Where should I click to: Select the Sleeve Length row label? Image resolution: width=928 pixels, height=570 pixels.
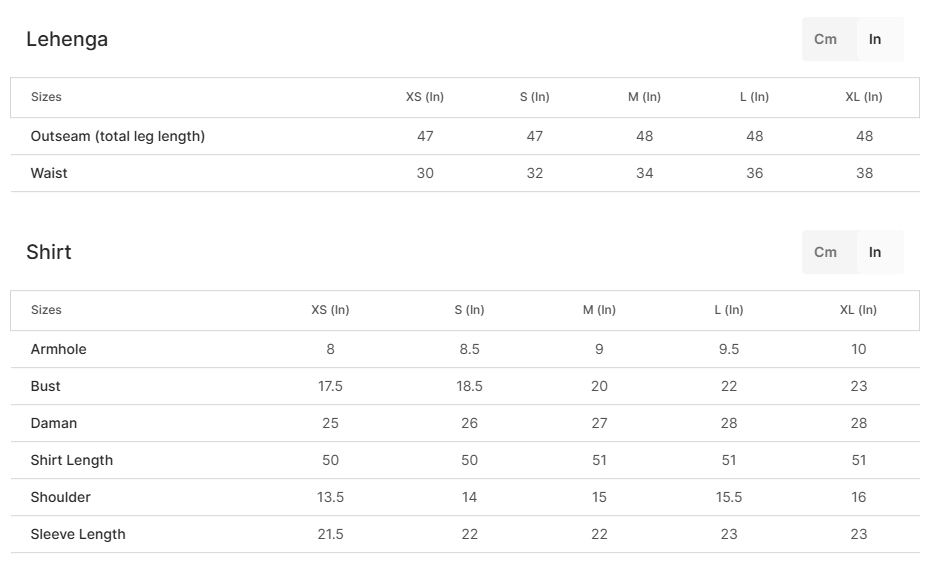[x=78, y=534]
